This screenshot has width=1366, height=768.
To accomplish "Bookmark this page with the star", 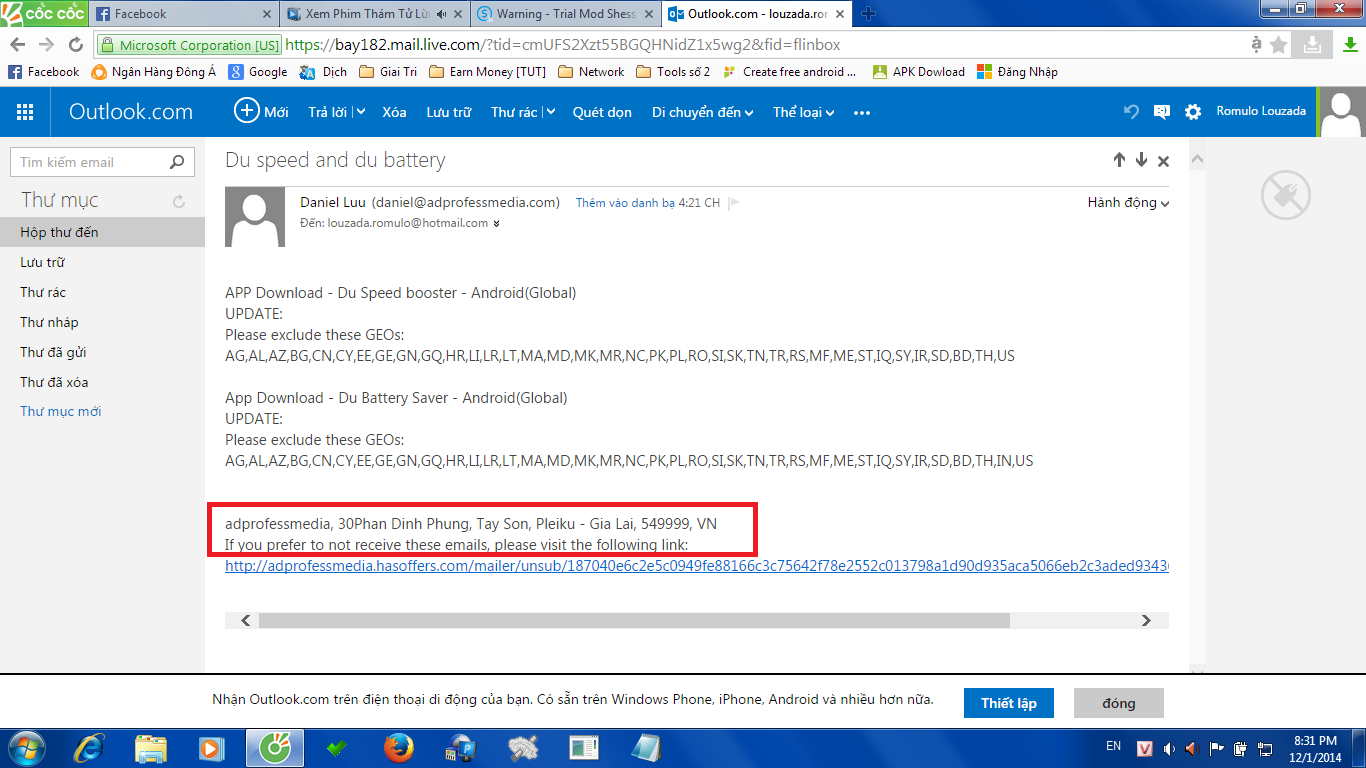I will point(1279,45).
